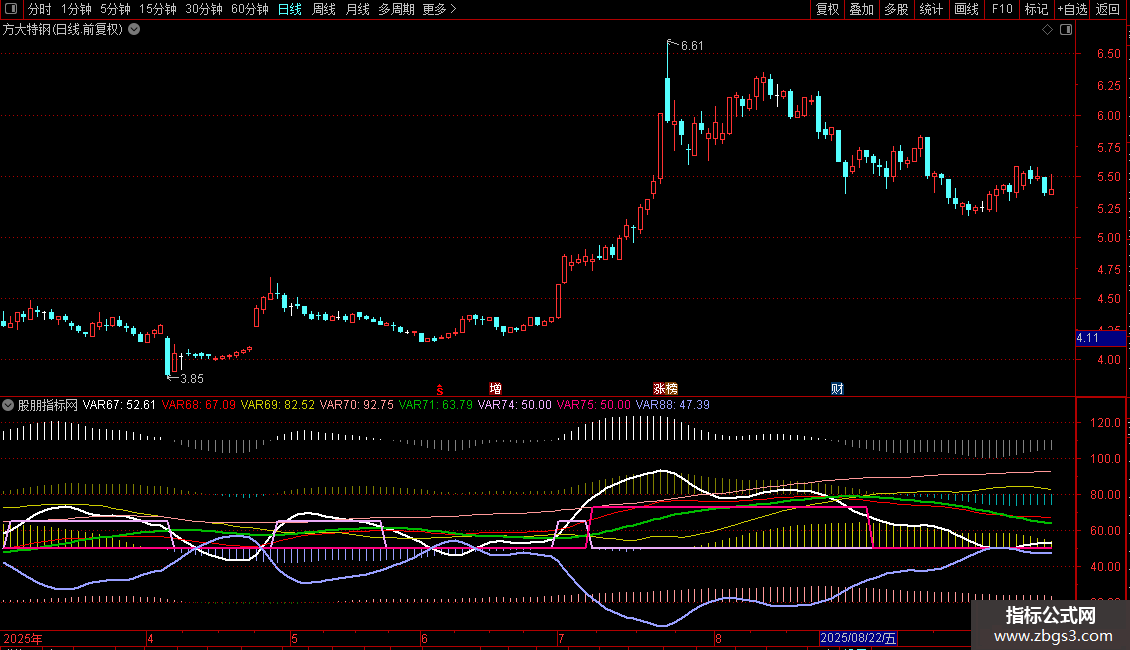Click the '涨榜' event marker on chart

pyautogui.click(x=665, y=388)
